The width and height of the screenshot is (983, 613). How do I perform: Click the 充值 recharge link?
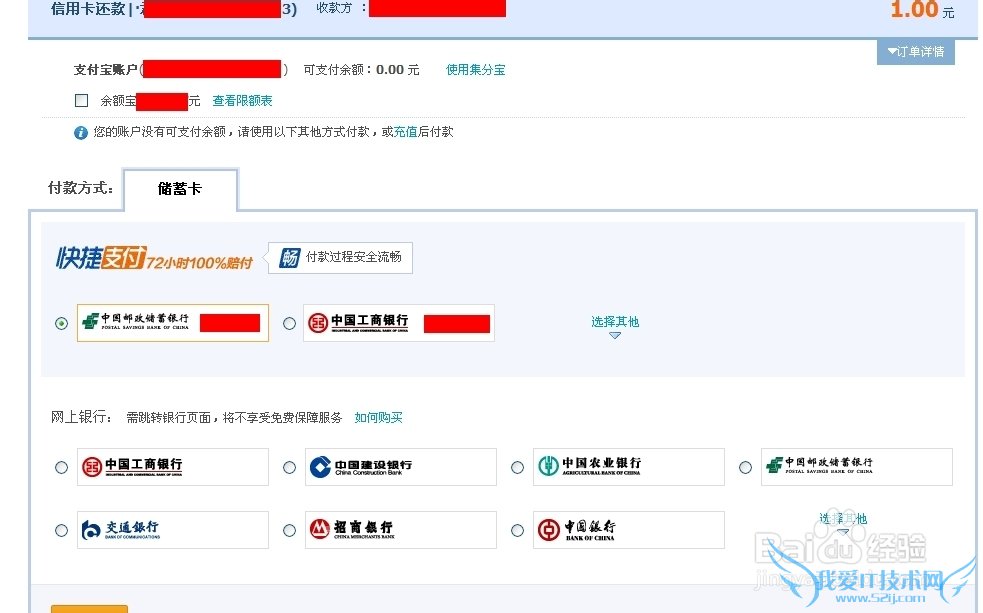tap(406, 132)
